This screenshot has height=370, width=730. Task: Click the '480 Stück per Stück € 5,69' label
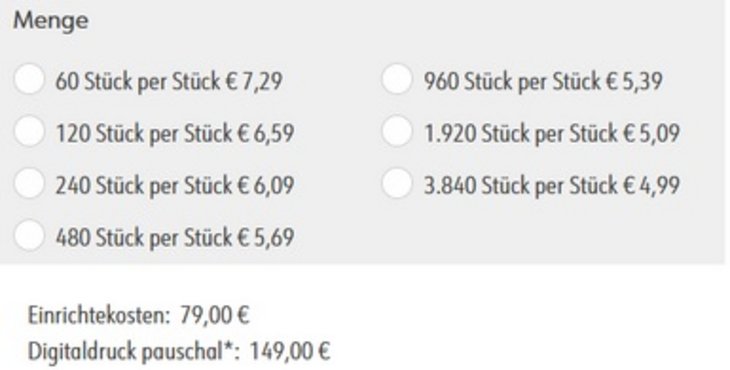(175, 238)
